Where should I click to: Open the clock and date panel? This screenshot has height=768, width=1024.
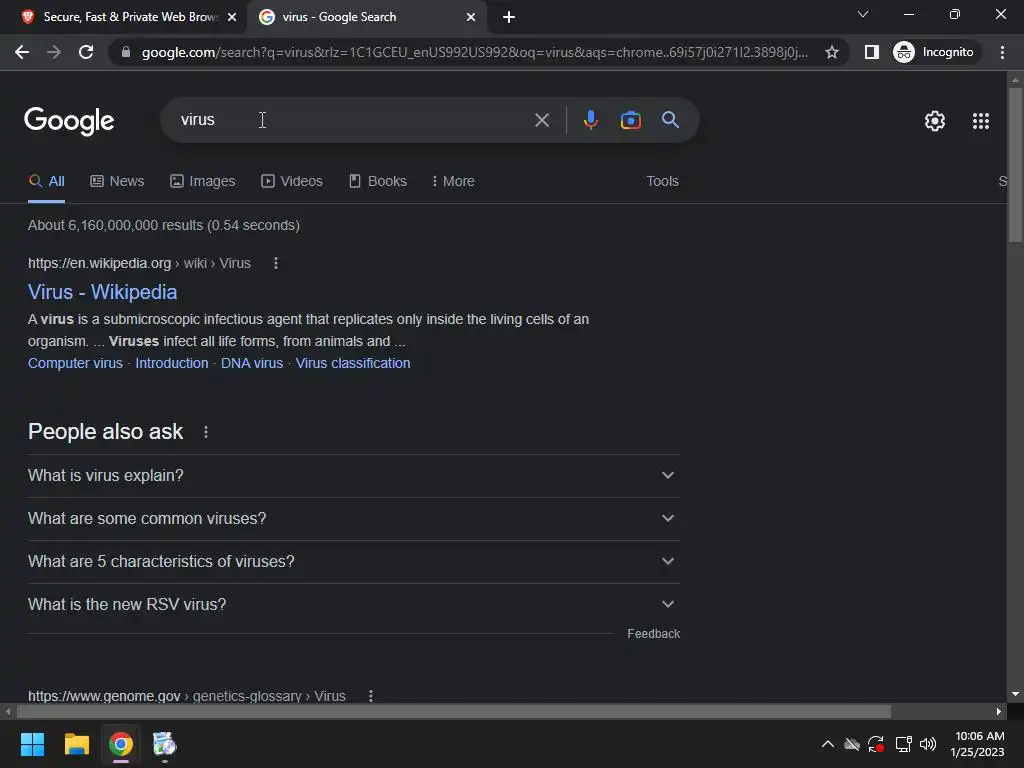tap(978, 744)
